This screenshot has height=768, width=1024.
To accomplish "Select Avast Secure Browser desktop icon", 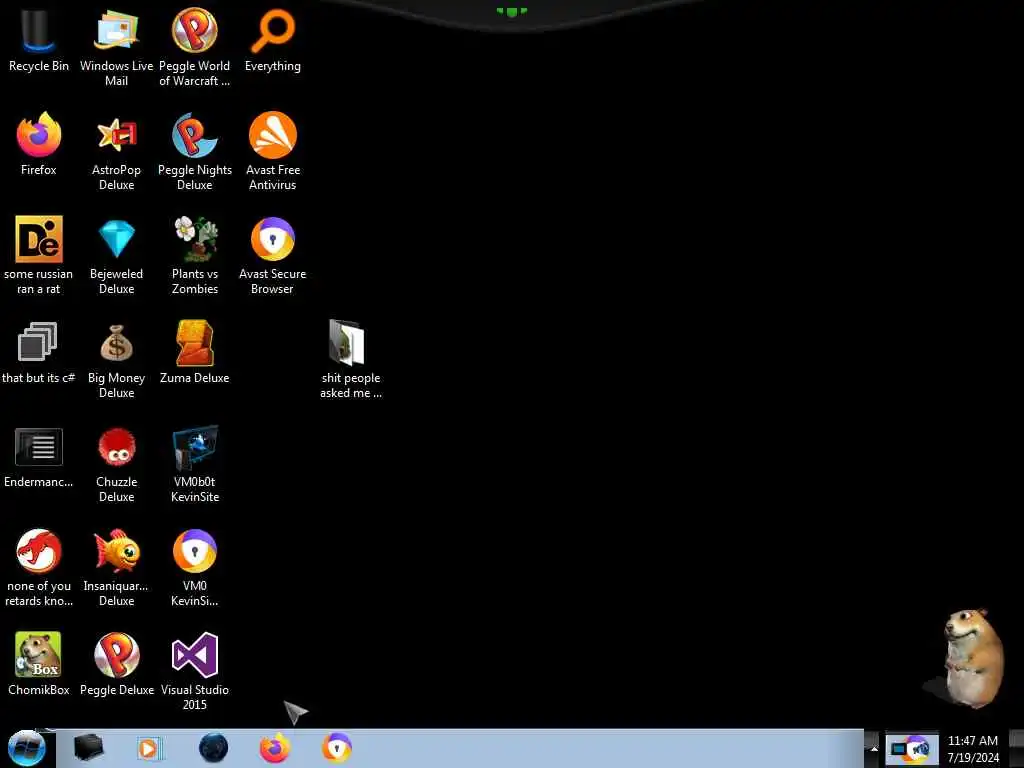I will click(273, 255).
